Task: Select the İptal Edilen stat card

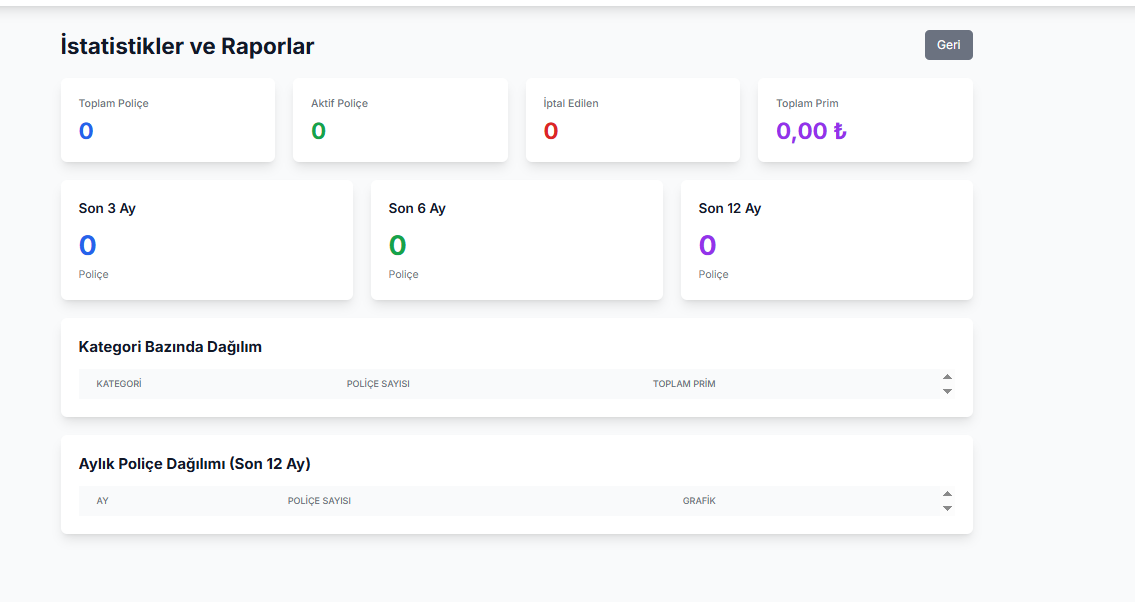Action: click(633, 120)
